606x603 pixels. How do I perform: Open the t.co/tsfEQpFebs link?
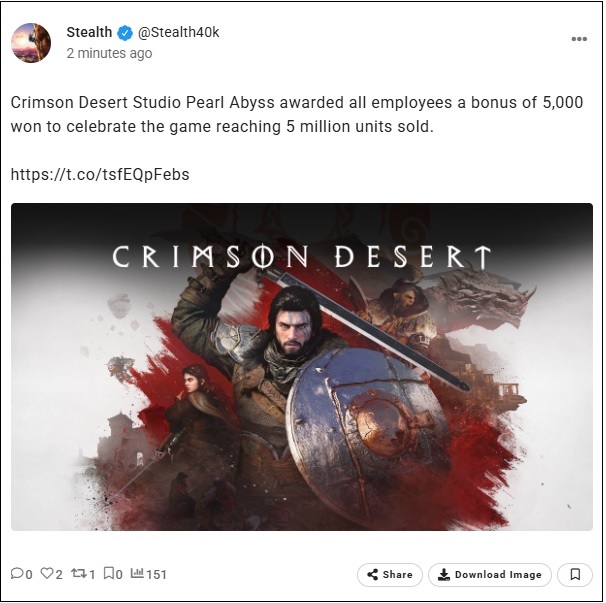[100, 174]
